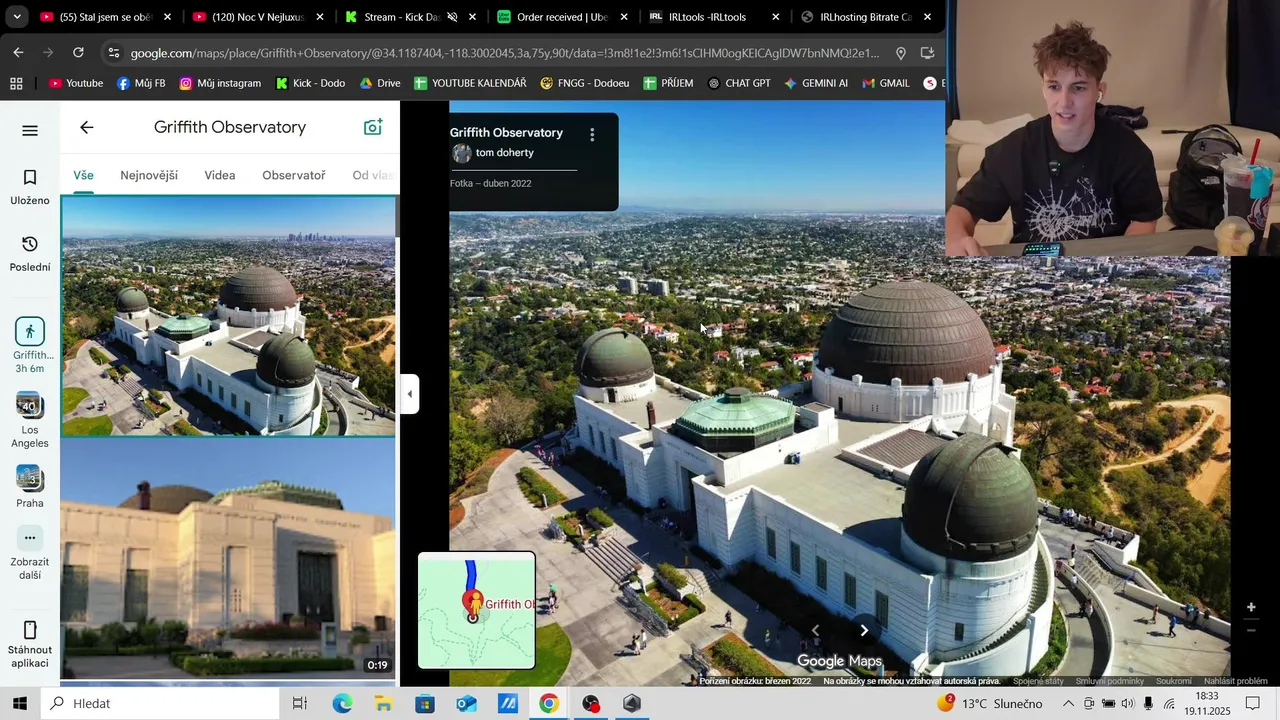Open the Soukromí link
Screen dimensions: 1280x720
point(1174,681)
